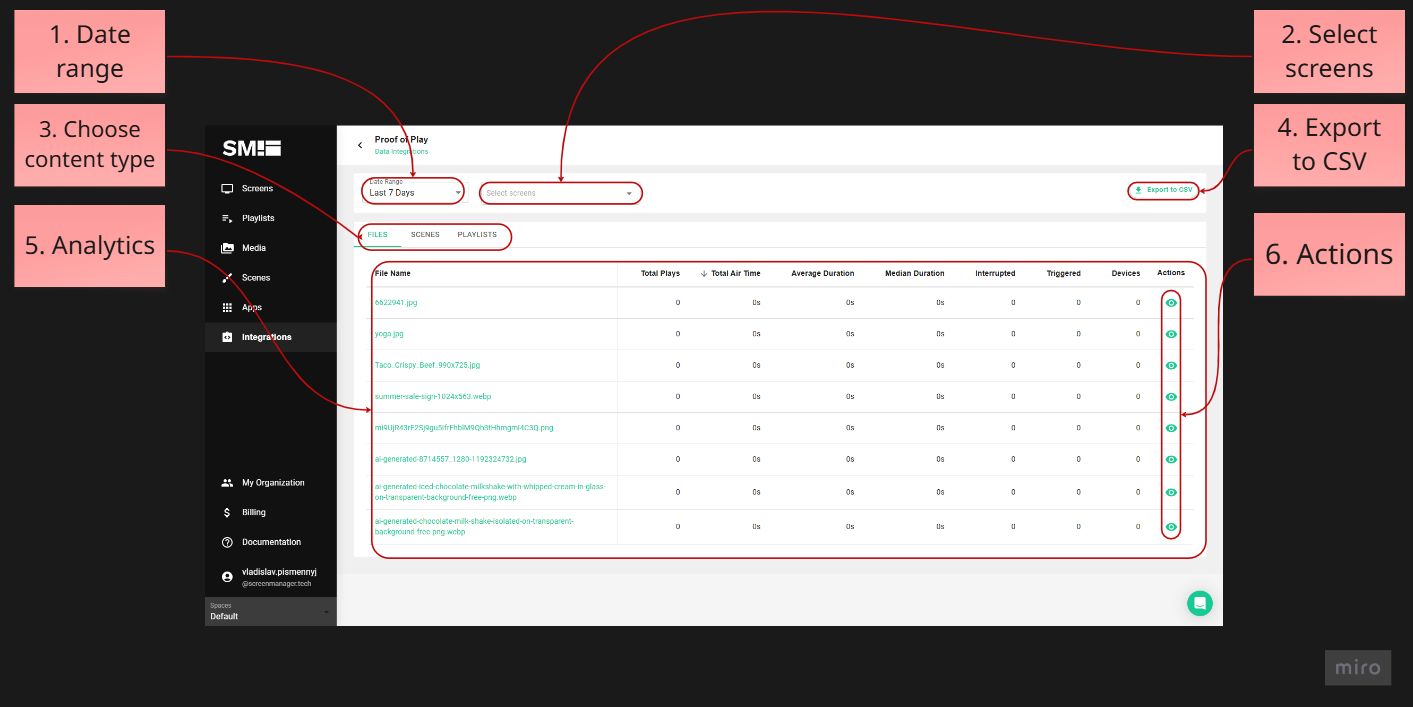Open the Documentation help icon

click(x=228, y=542)
